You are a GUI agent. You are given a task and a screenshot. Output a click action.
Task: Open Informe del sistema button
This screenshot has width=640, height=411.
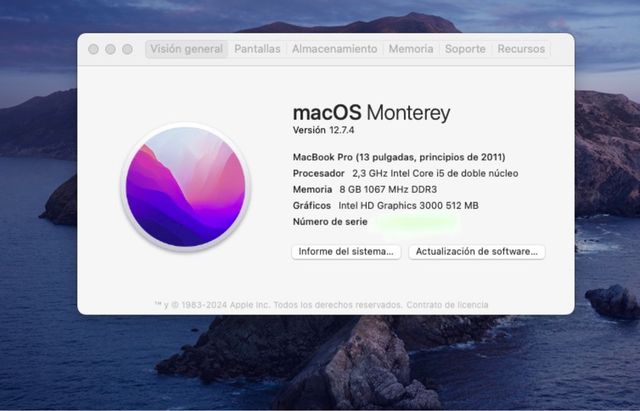click(x=346, y=251)
